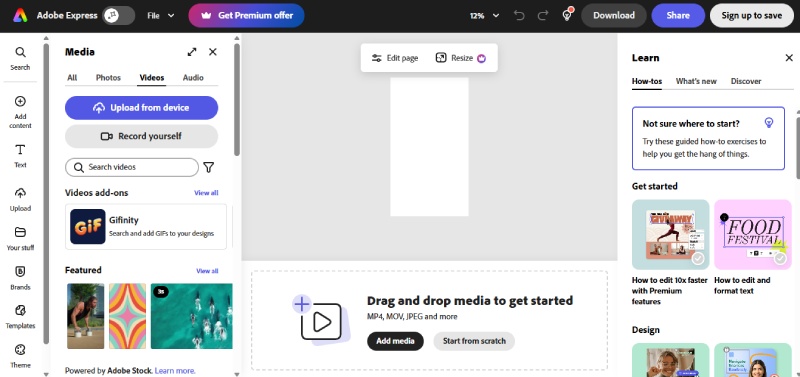The image size is (800, 377).
Task: Select the Videos tab
Action: (x=152, y=78)
